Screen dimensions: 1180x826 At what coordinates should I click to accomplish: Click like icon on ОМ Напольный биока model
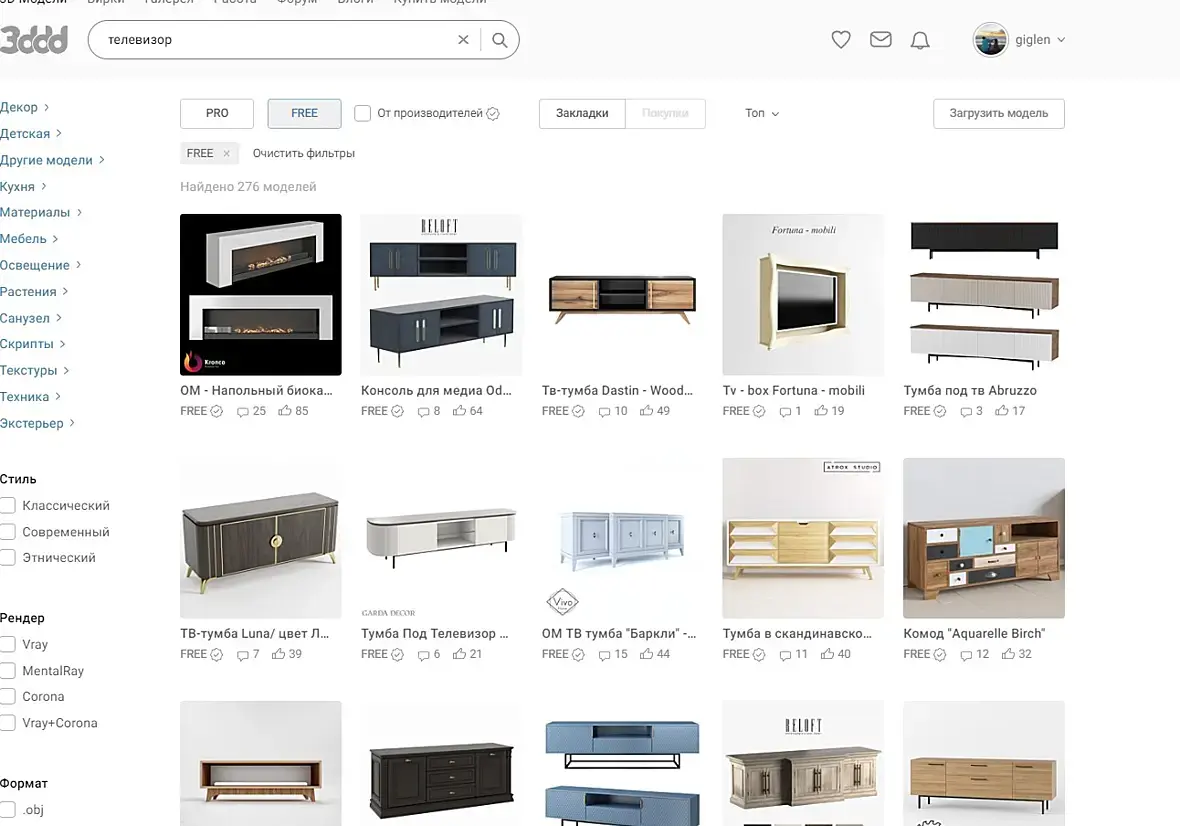click(x=284, y=411)
